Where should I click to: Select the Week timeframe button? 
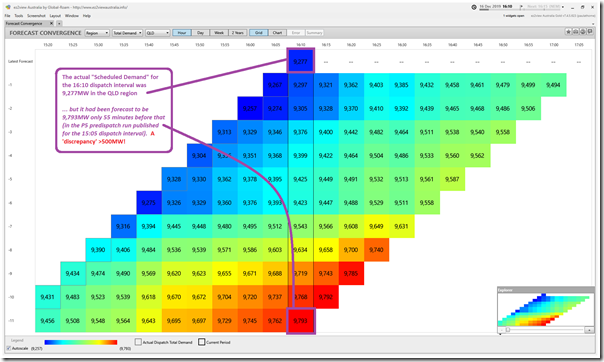tap(219, 33)
